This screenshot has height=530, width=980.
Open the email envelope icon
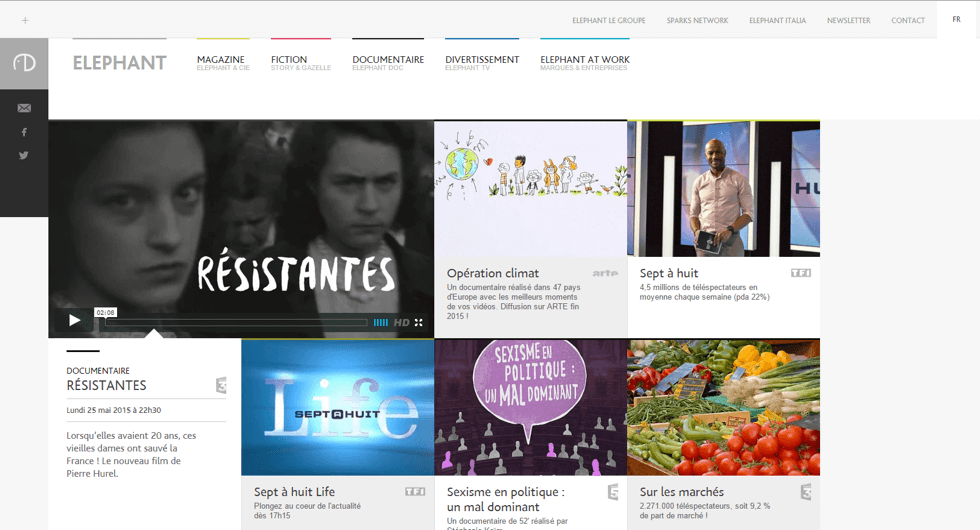click(24, 108)
